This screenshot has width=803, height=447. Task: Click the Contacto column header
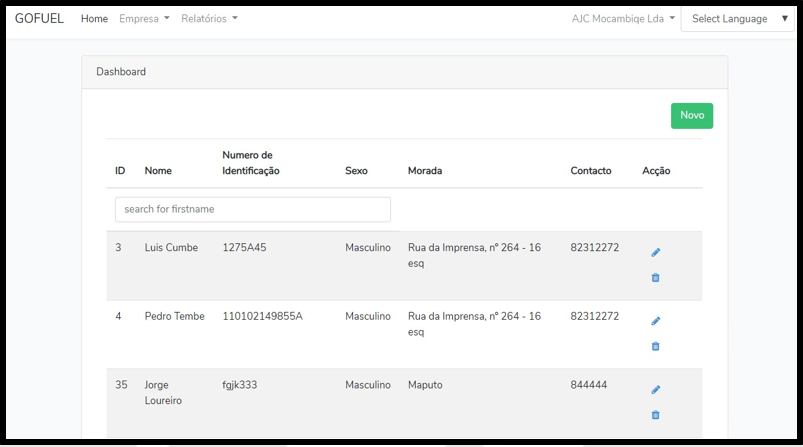(x=591, y=171)
